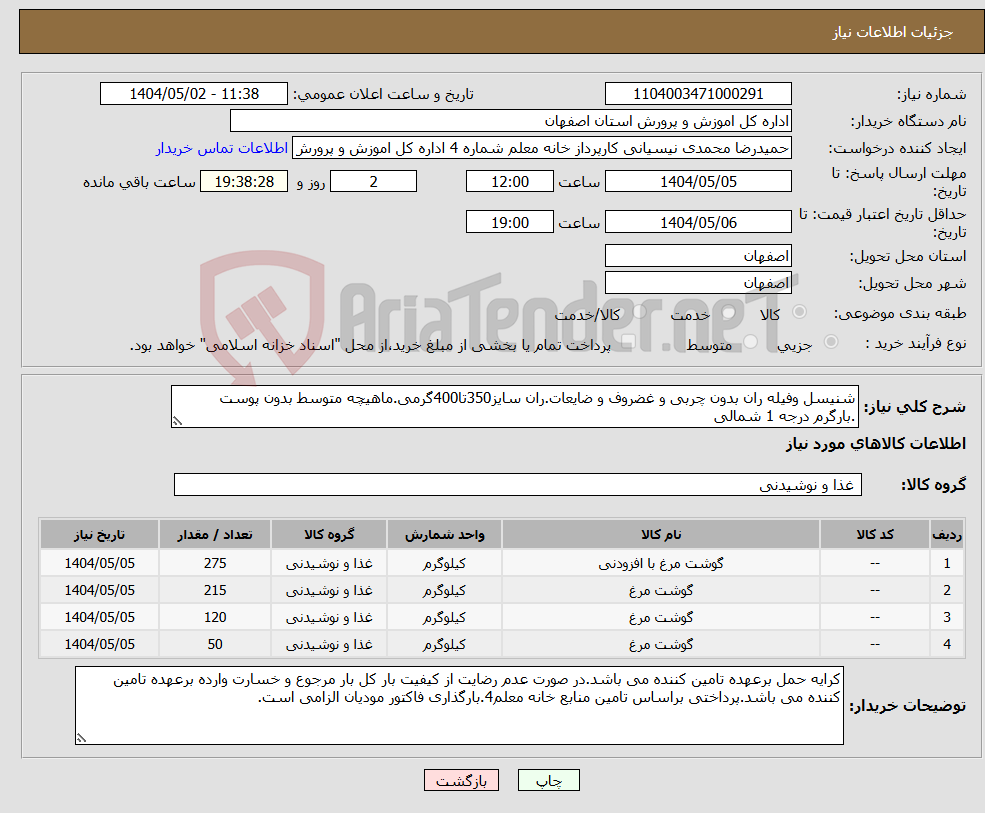
Task: Click the اصفهان delivery city field
Action: (x=698, y=282)
